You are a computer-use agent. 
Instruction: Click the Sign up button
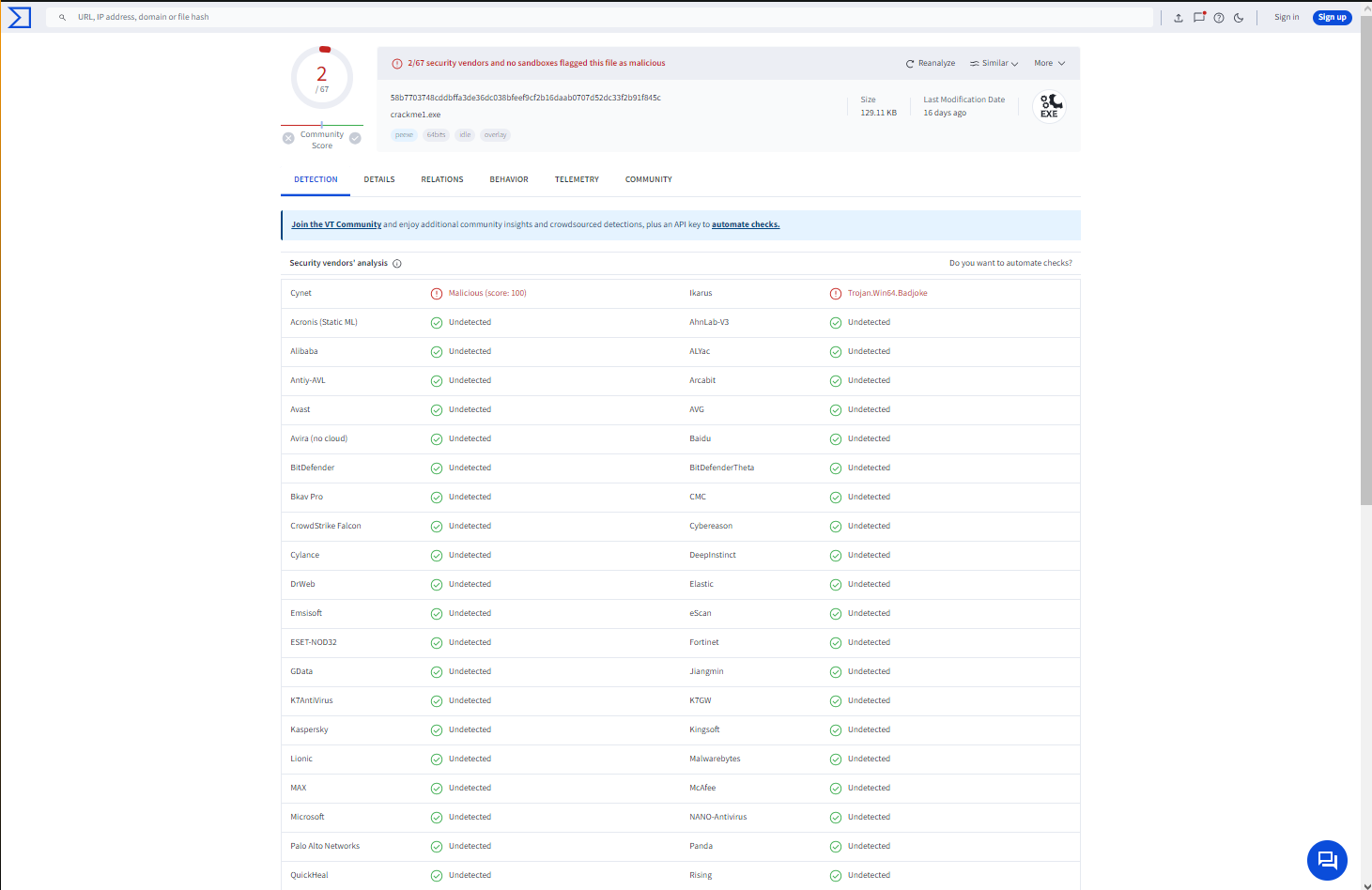click(x=1332, y=17)
